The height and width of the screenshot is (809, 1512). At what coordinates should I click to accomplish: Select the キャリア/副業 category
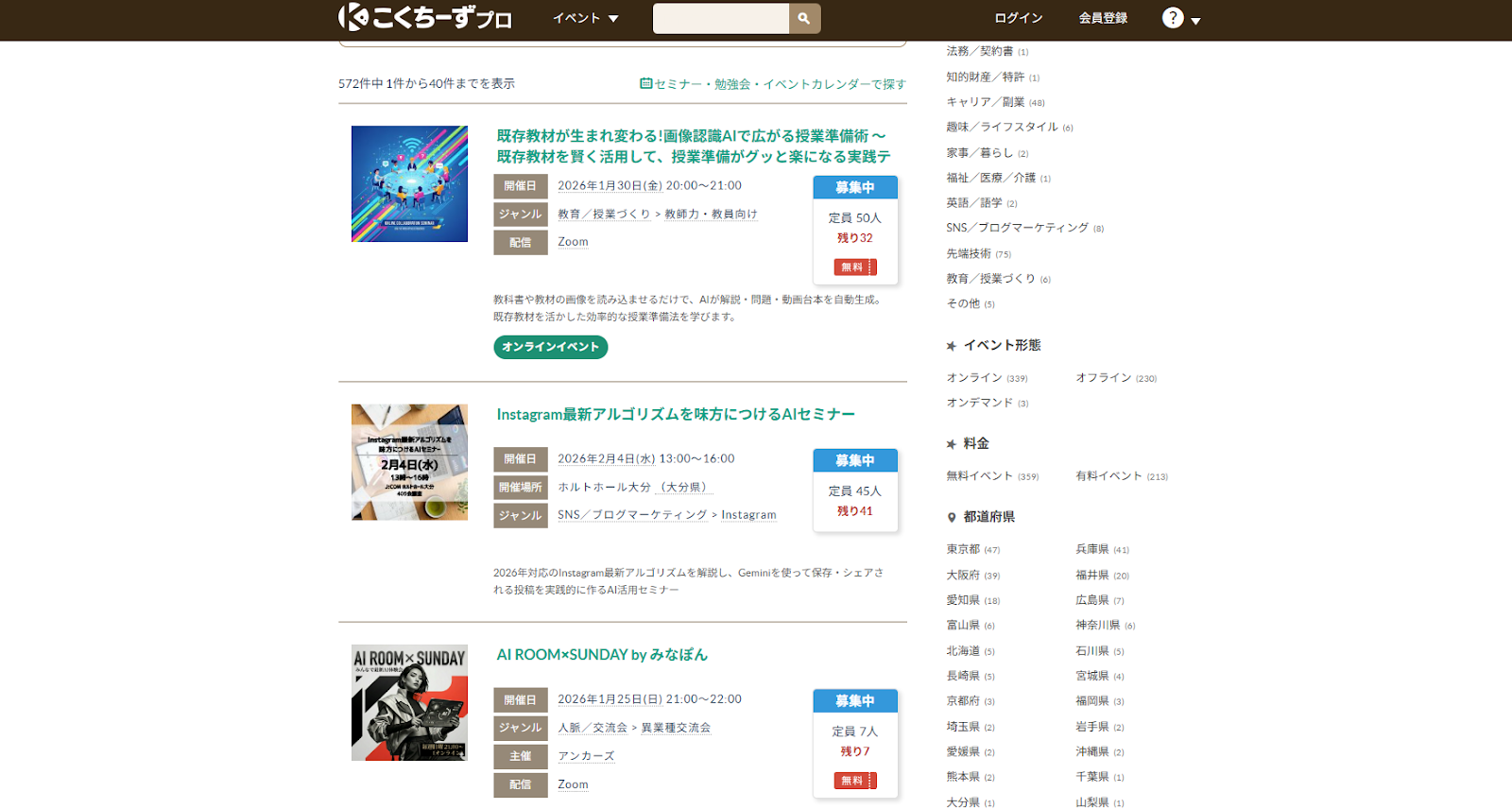pos(985,102)
